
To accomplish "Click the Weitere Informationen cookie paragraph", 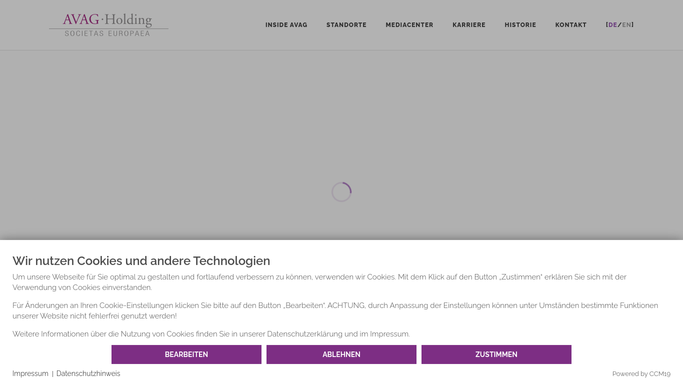I will click(211, 334).
